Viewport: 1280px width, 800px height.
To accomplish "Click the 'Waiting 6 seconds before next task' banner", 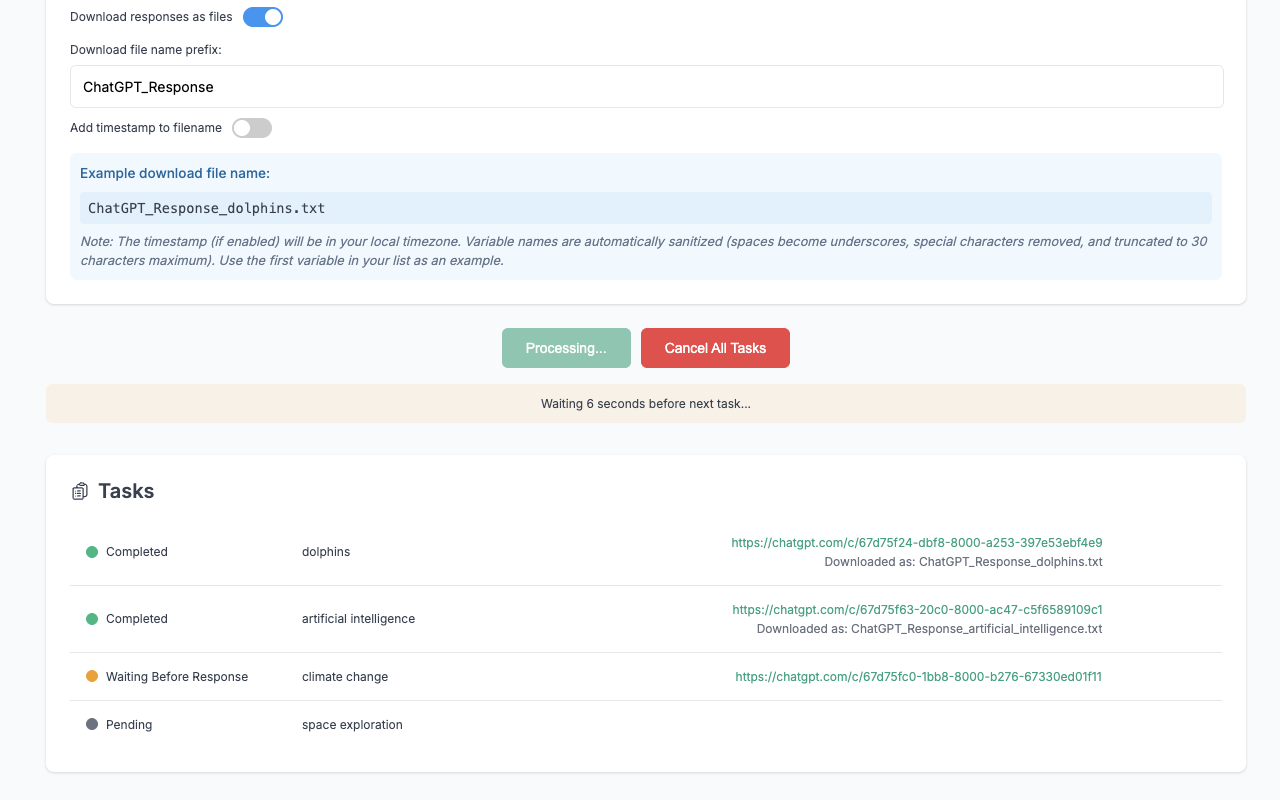I will (x=646, y=404).
